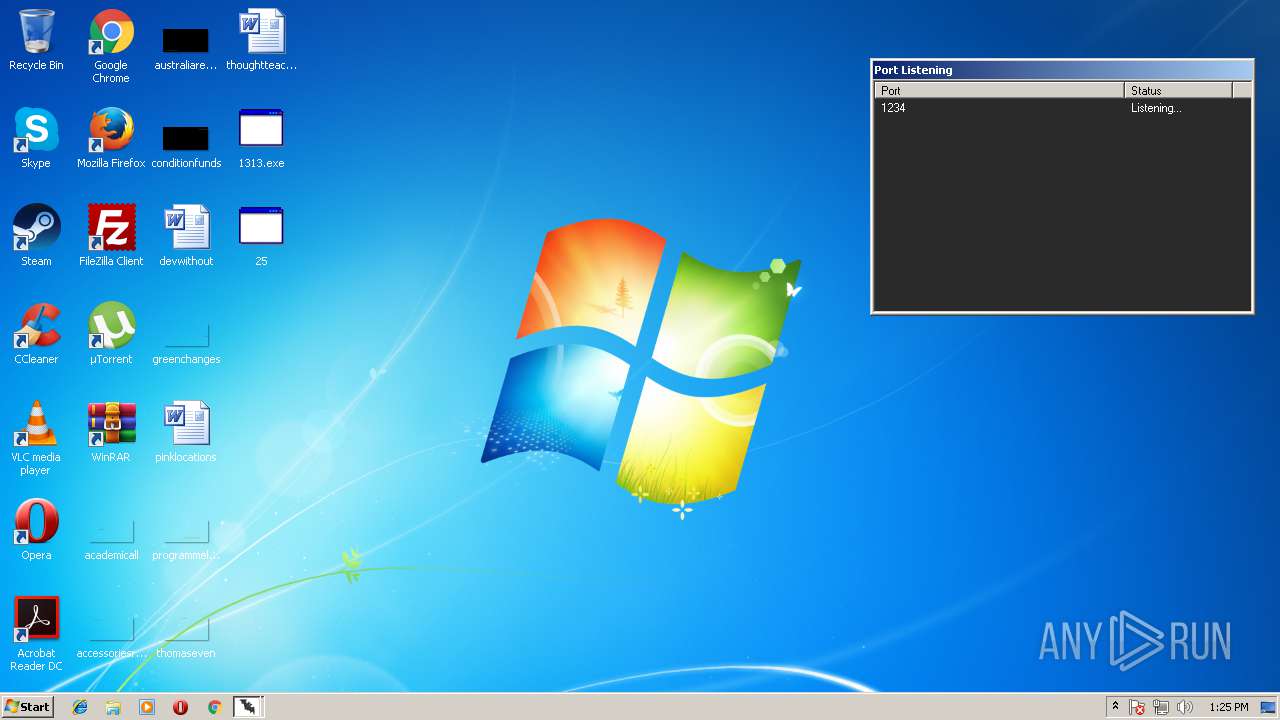Screen dimensions: 1280x720
Task: Select the 1313.exe file icon
Action: coord(261,138)
